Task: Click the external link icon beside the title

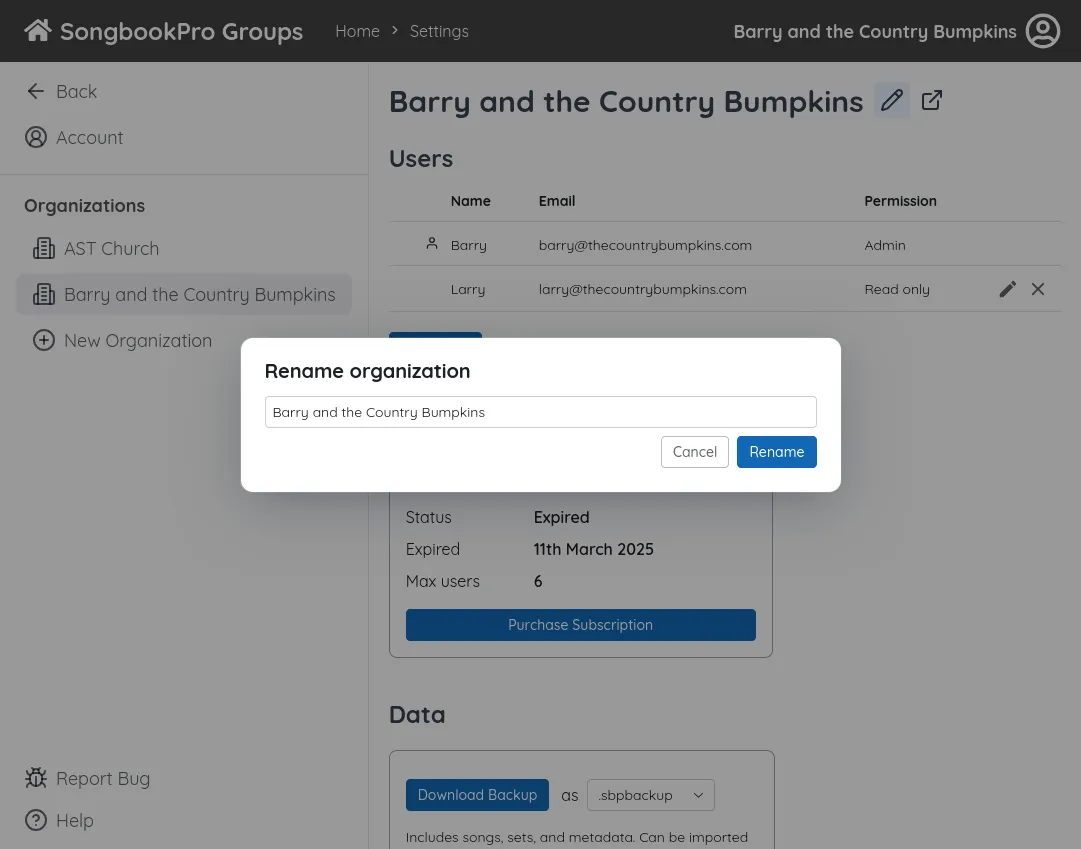Action: tap(931, 100)
